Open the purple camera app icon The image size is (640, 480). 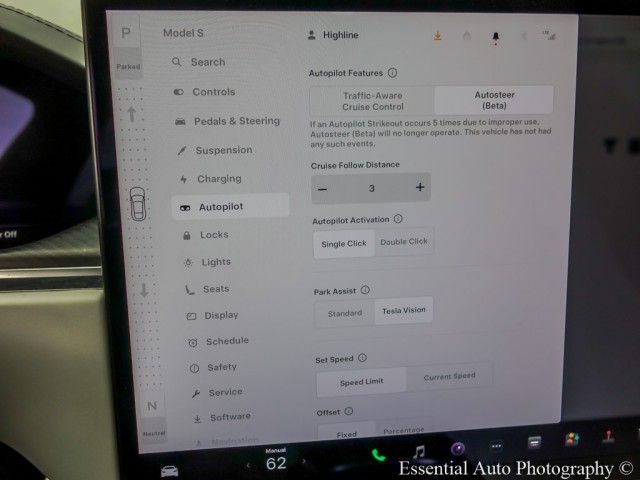[457, 449]
